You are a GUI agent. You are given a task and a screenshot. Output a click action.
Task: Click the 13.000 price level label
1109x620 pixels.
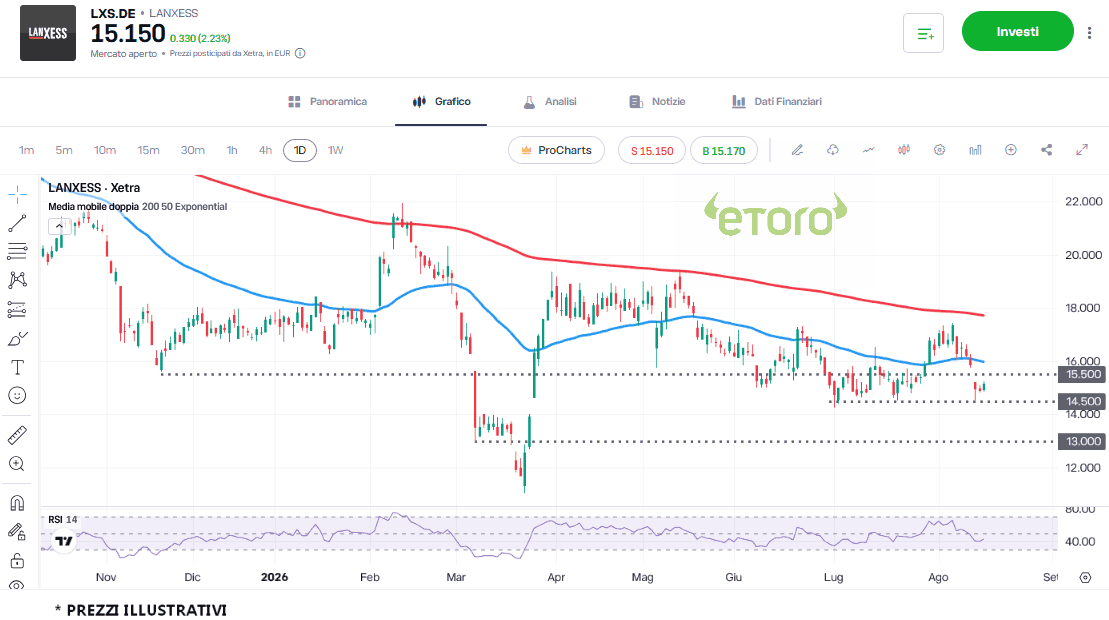[x=1081, y=441]
